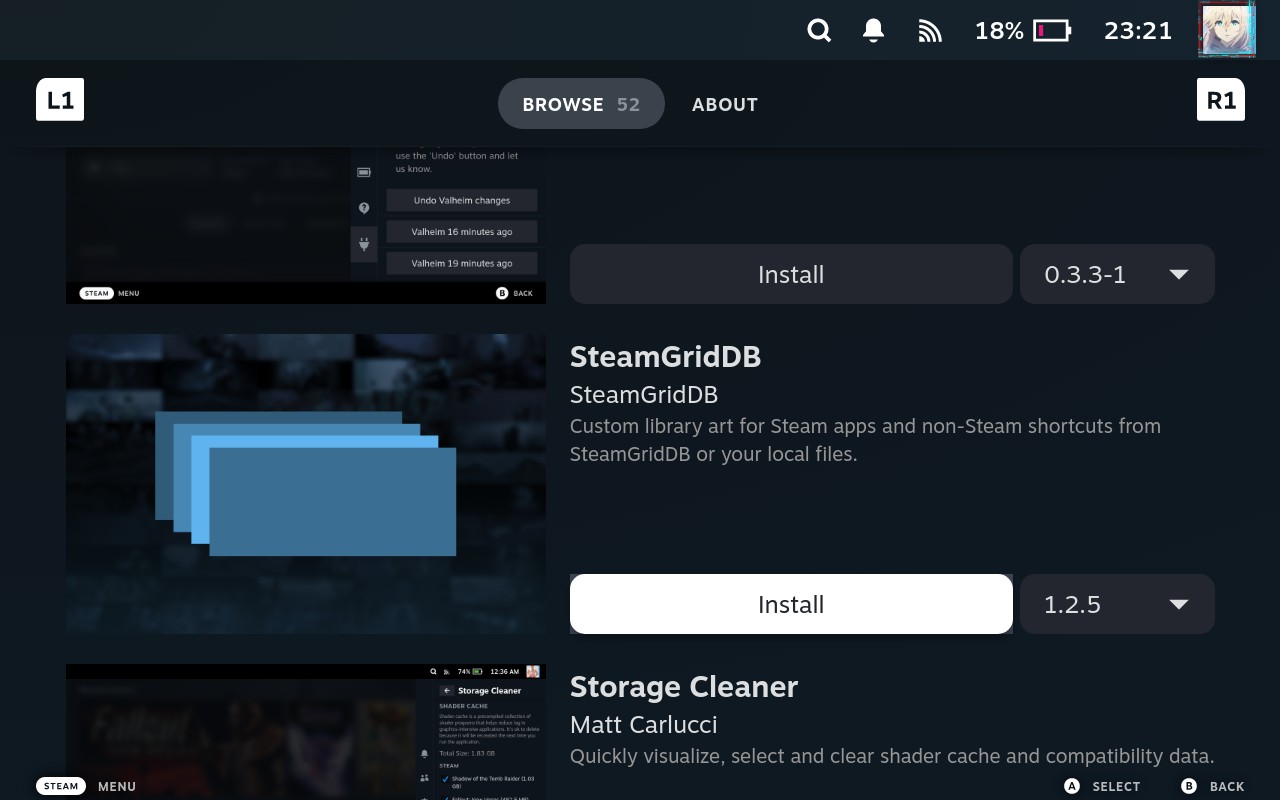Click the SteamGridDB preview image

[x=306, y=484]
